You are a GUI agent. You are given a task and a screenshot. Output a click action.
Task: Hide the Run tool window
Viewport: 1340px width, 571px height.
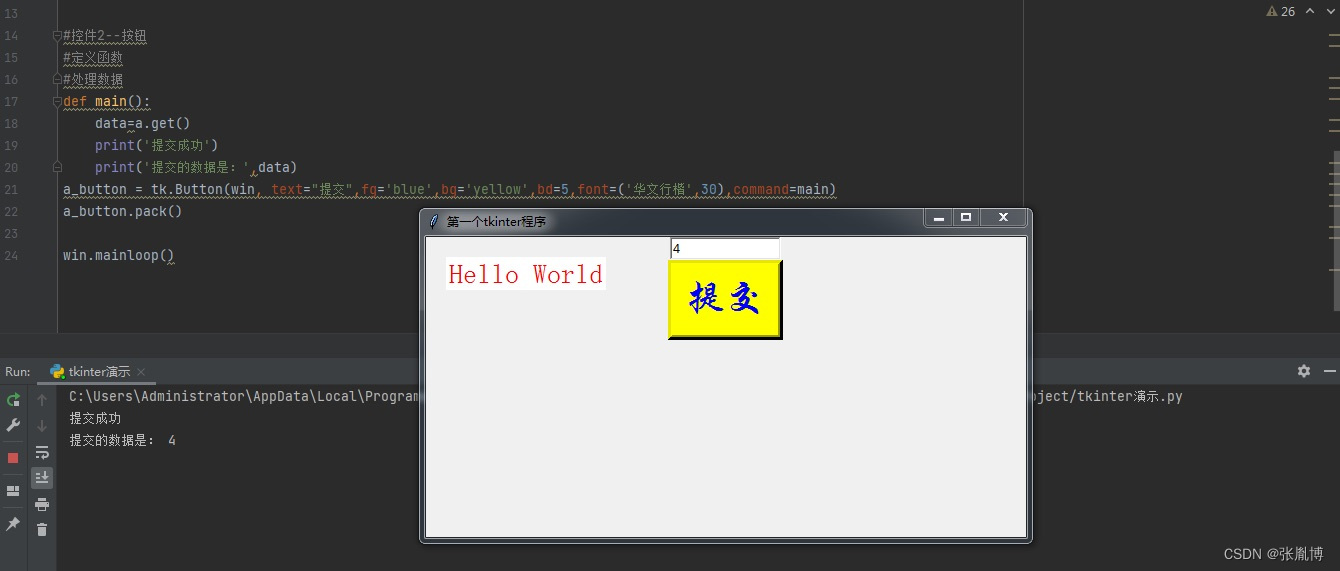[x=1329, y=371]
